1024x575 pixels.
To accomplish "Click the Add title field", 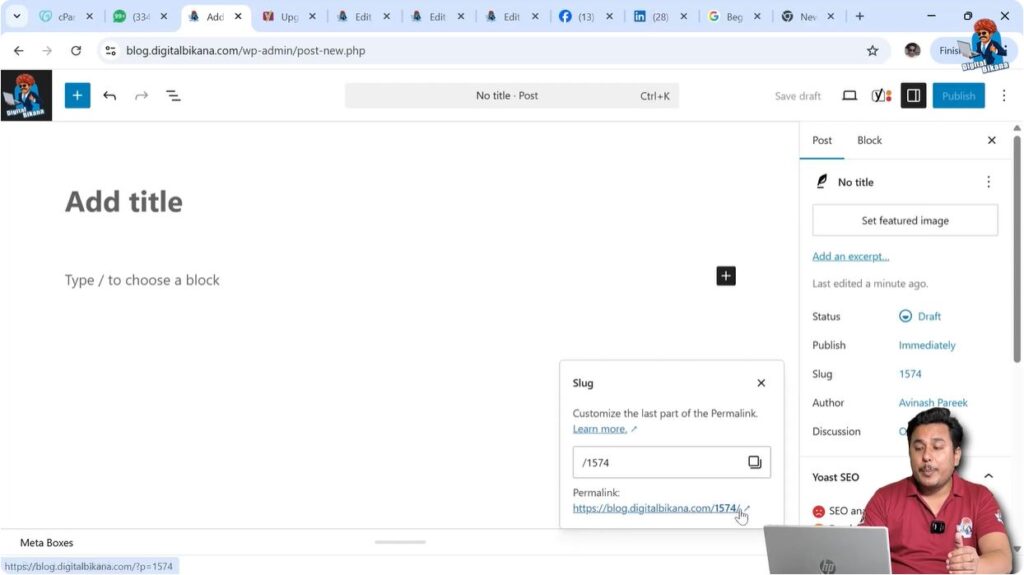I will [x=123, y=201].
